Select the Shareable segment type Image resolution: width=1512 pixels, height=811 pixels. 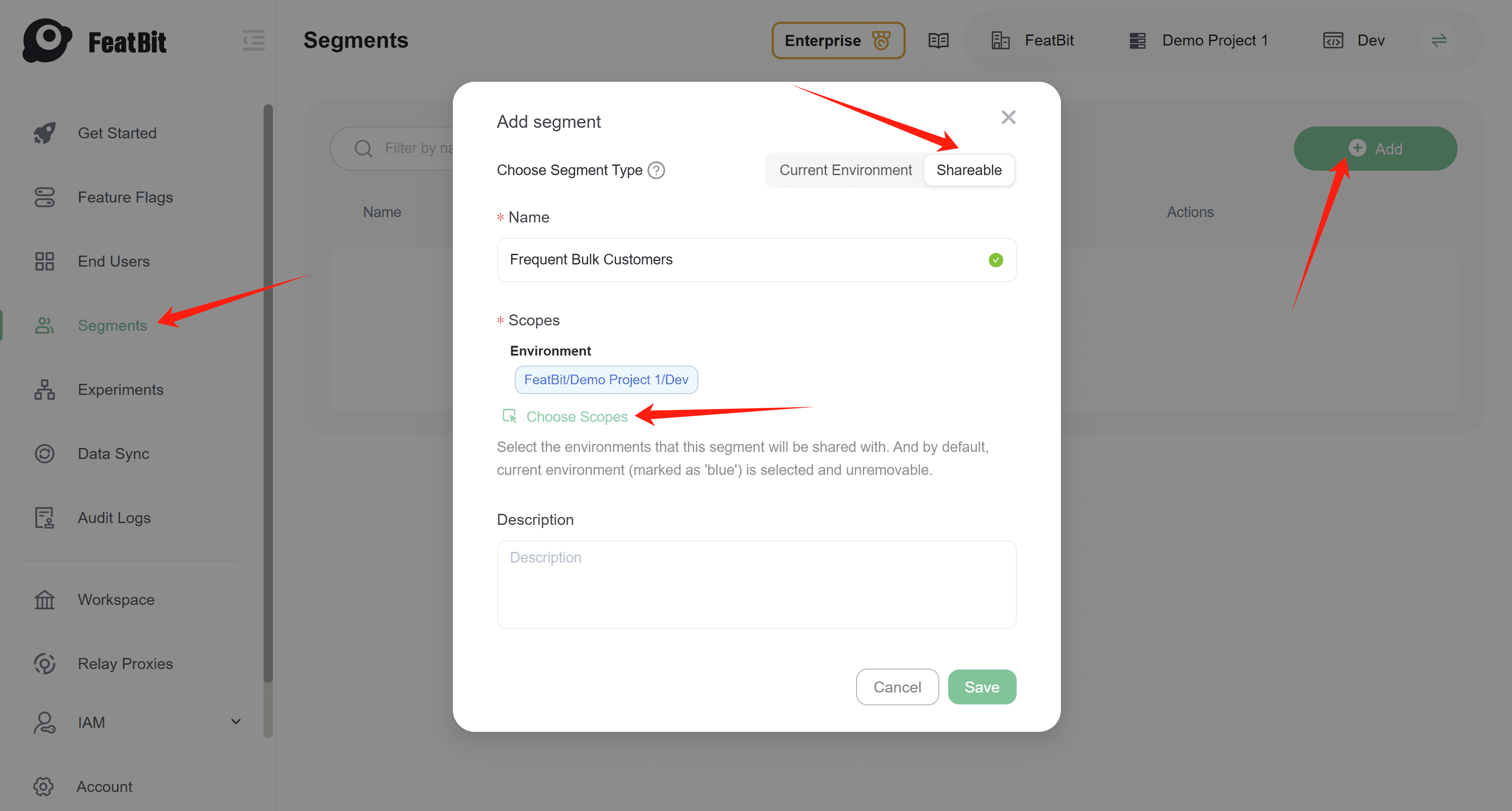(x=969, y=170)
